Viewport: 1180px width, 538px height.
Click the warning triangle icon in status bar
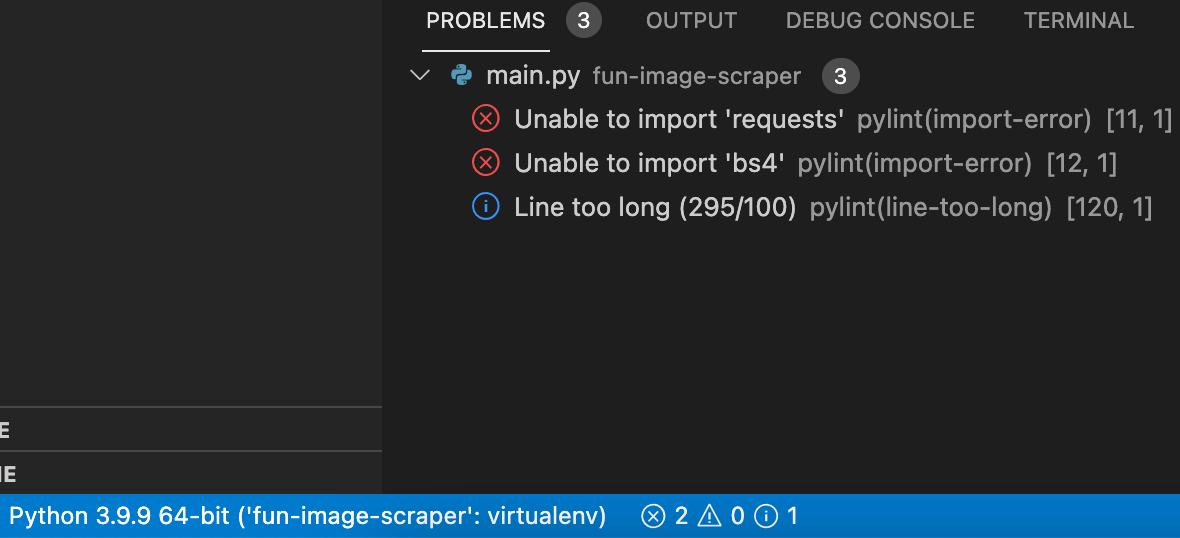[x=709, y=516]
